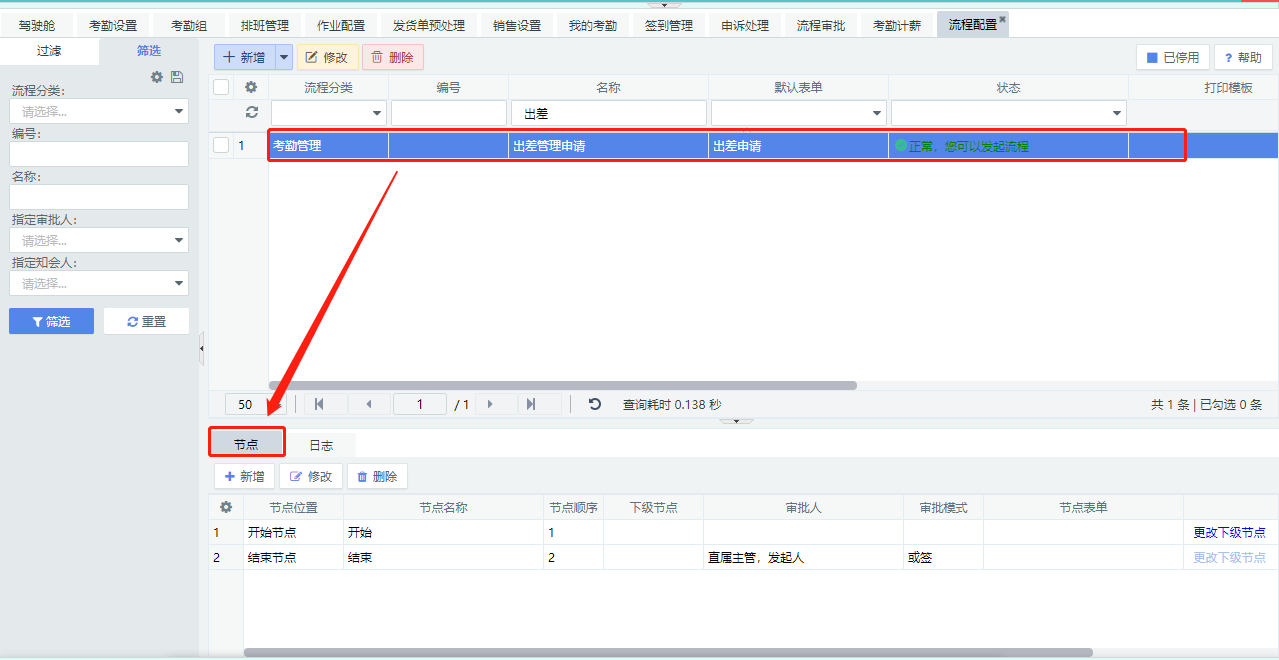This screenshot has height=660, width=1279.
Task: Switch to the 排班管理 tab
Action: tap(265, 25)
